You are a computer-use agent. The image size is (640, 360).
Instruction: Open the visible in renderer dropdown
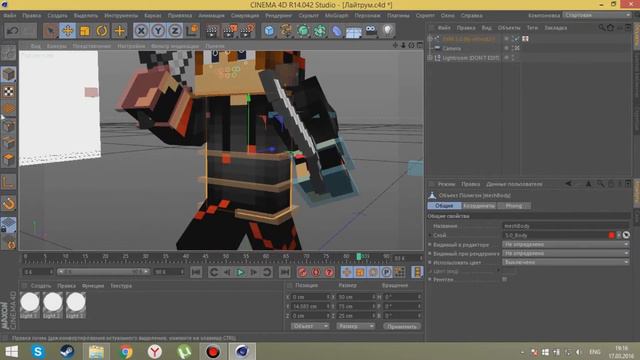pyautogui.click(x=566, y=253)
